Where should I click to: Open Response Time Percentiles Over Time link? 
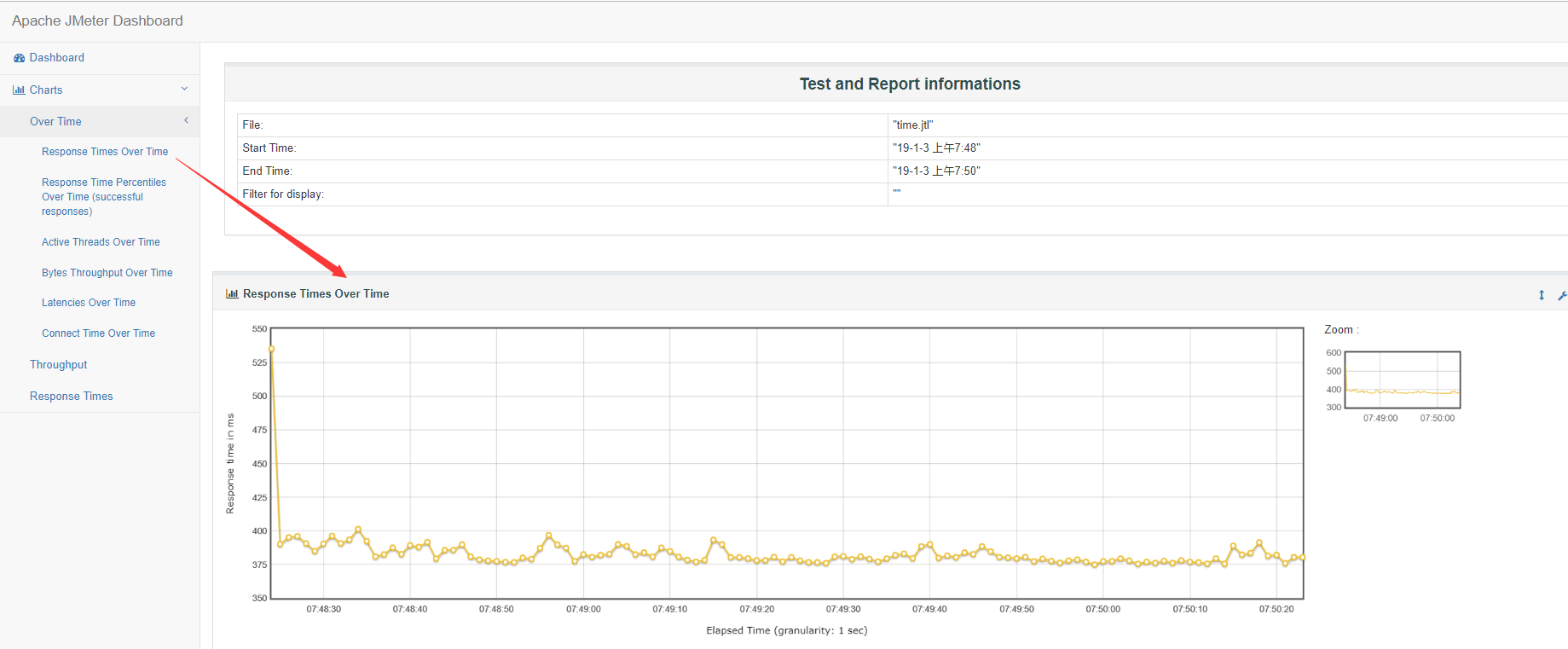point(103,197)
